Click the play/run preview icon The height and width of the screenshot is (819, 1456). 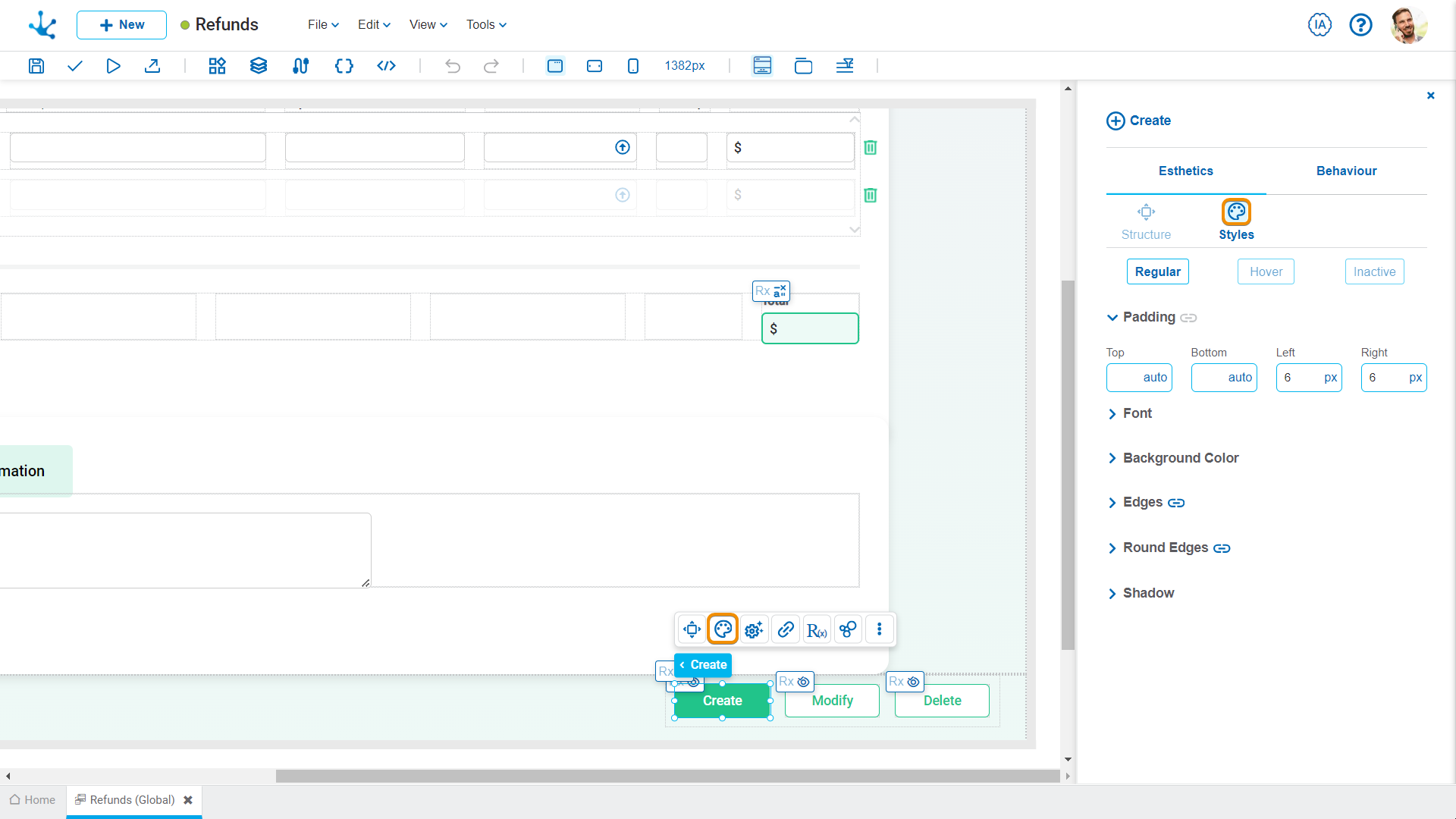pos(113,66)
